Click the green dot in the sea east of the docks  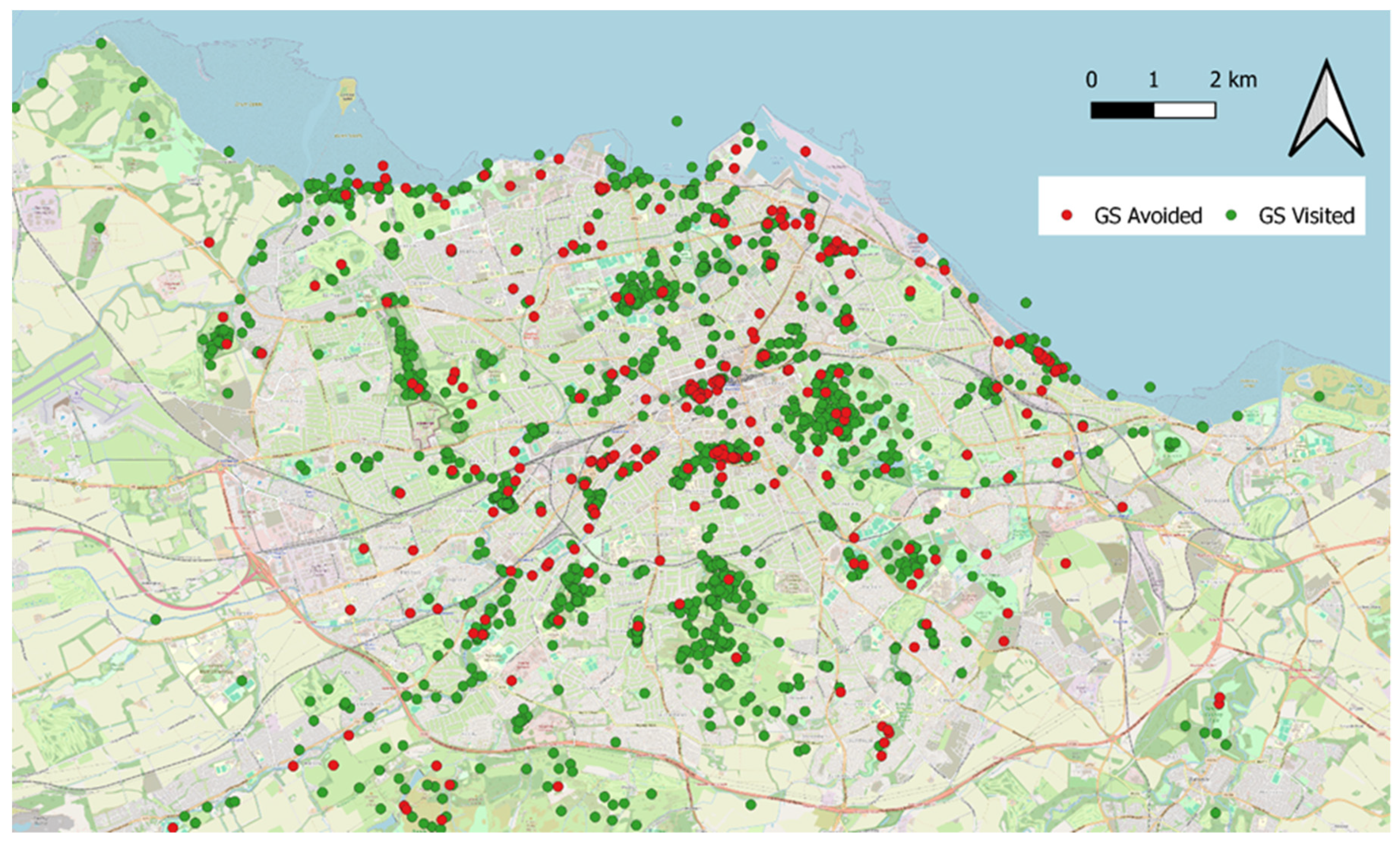click(x=1026, y=302)
